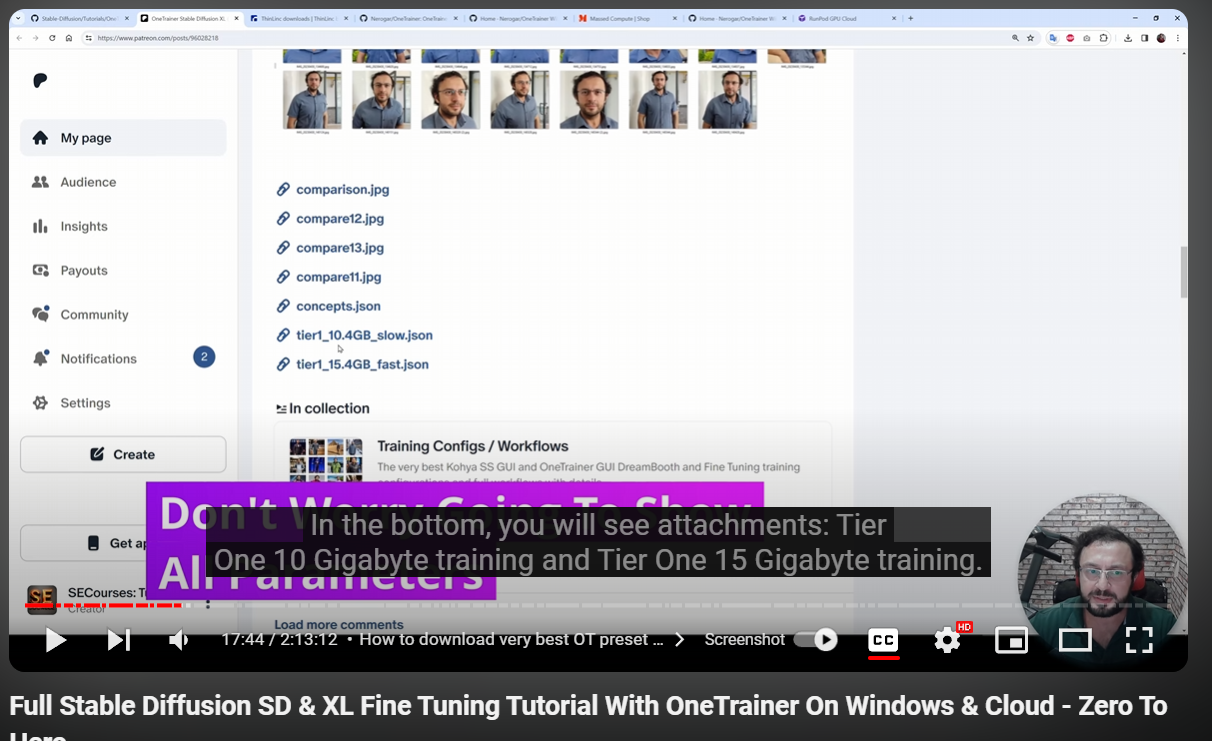Open My page in Patreon sidebar
This screenshot has width=1212, height=741.
click(123, 138)
